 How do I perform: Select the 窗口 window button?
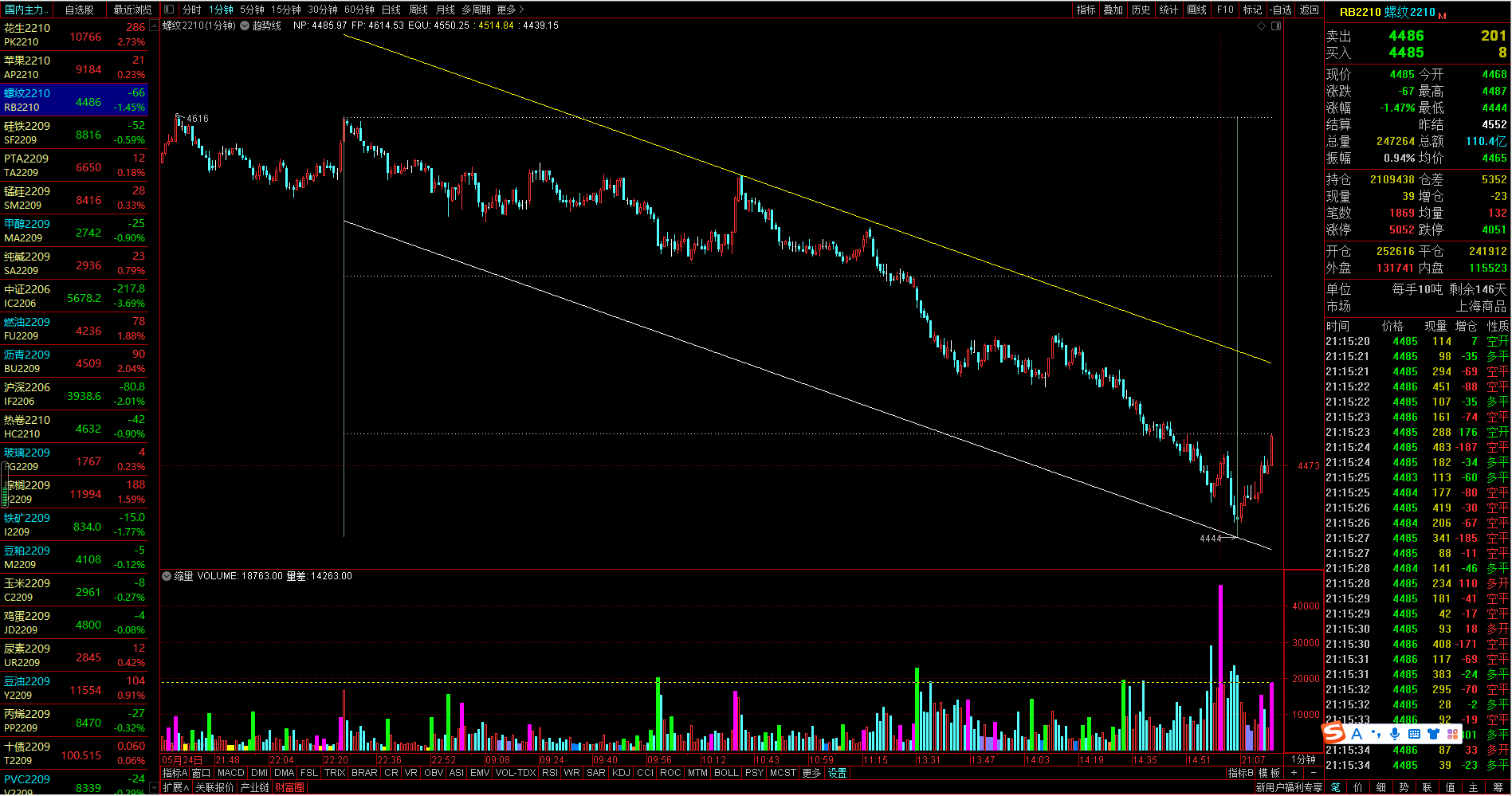201,773
